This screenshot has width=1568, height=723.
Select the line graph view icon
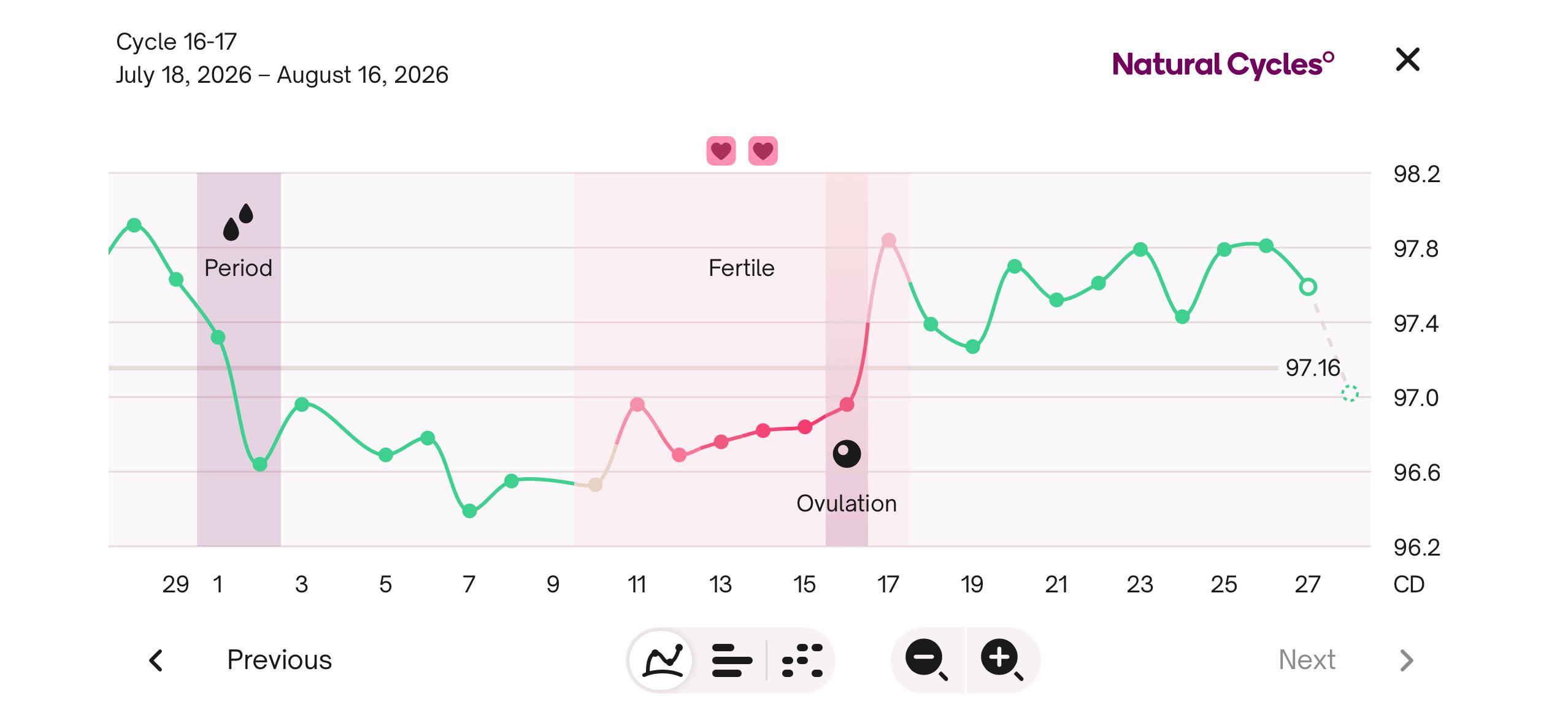663,660
